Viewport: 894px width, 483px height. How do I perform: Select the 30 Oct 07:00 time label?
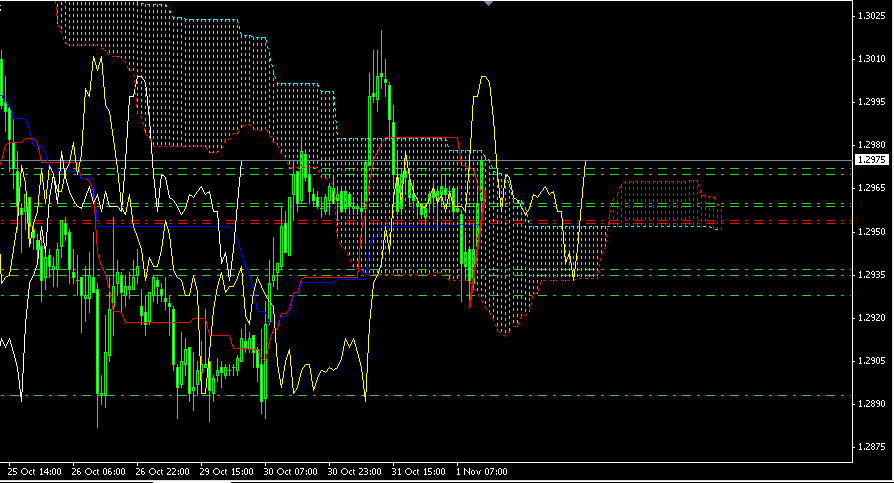point(291,472)
